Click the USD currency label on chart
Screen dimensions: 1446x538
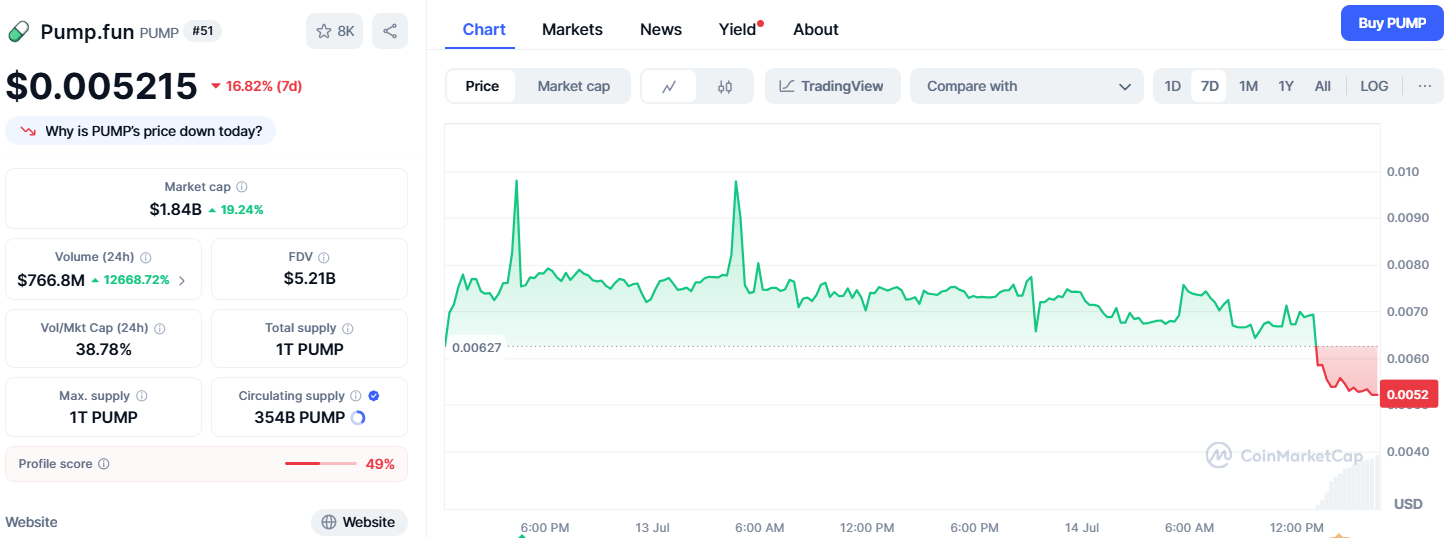click(x=1408, y=504)
